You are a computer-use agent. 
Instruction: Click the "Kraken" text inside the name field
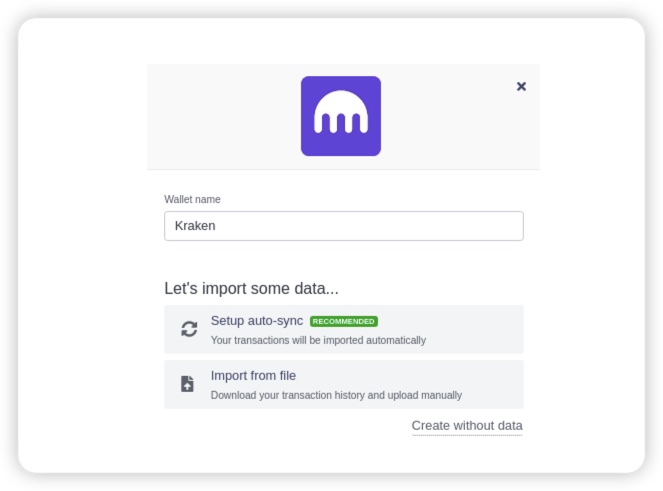(195, 226)
